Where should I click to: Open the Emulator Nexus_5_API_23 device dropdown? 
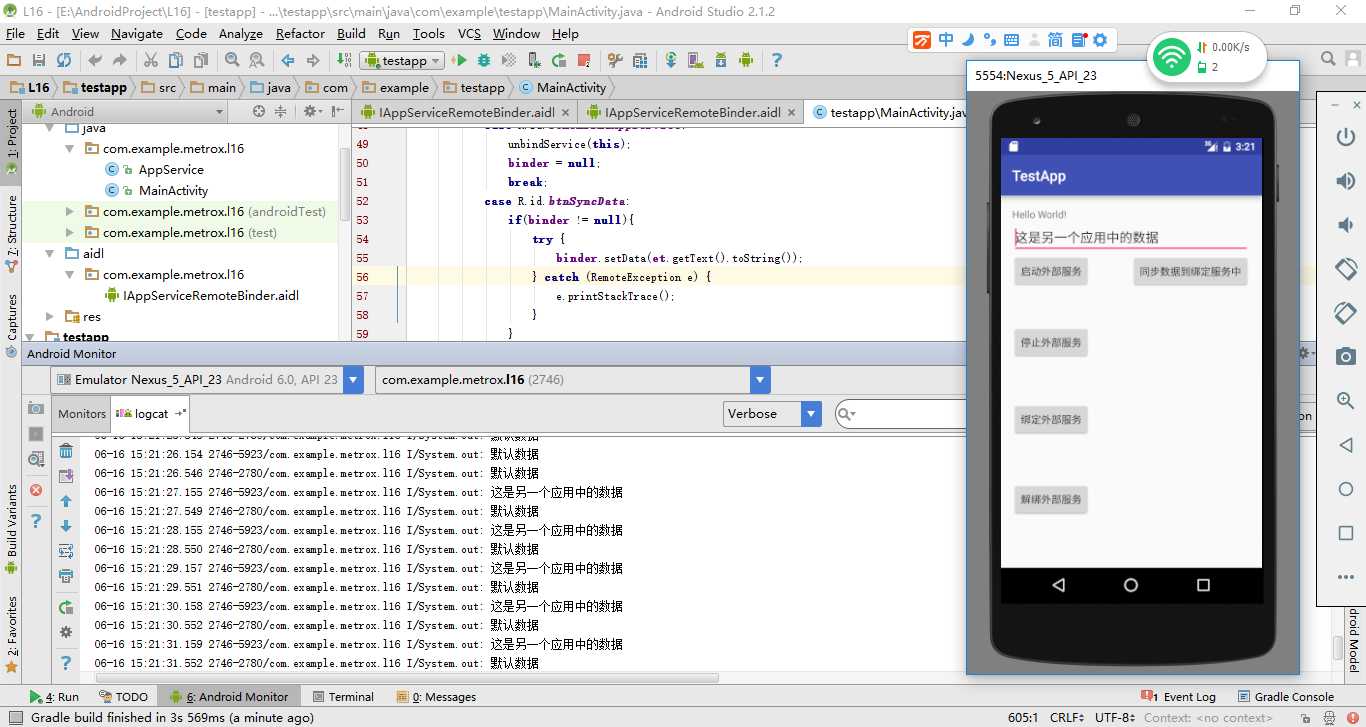coord(209,380)
